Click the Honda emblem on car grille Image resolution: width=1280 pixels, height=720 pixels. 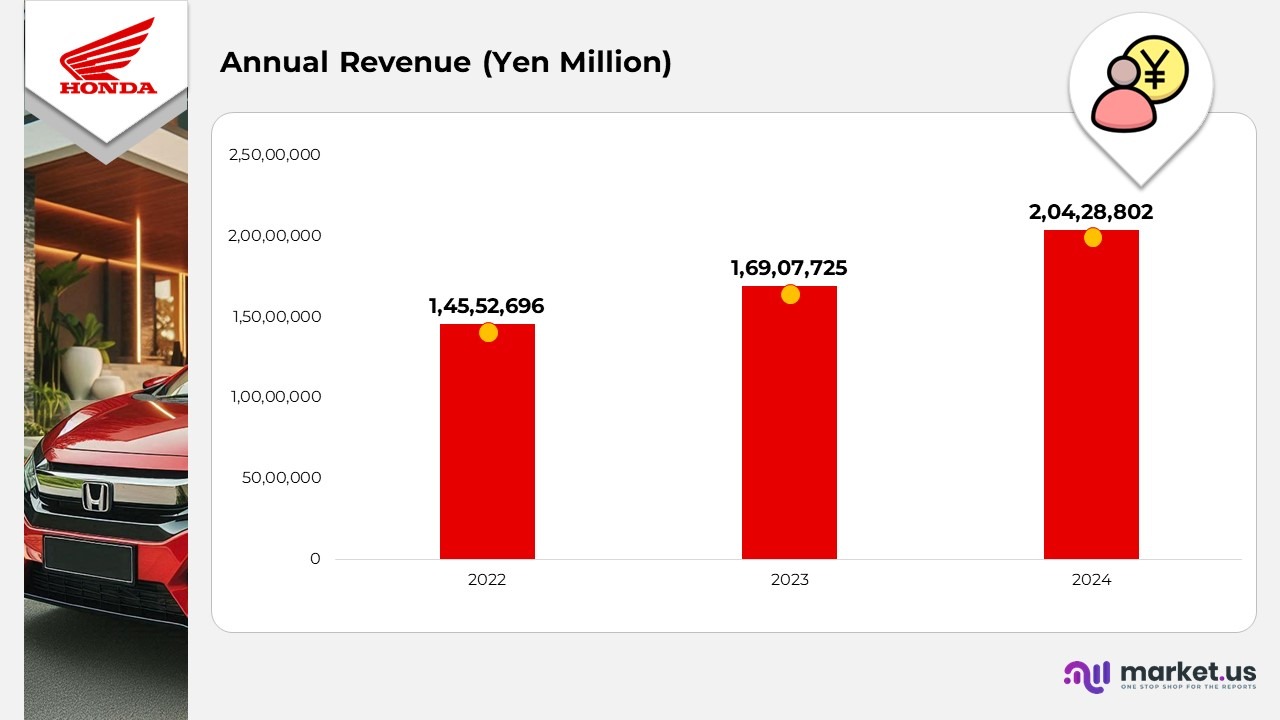pos(95,496)
